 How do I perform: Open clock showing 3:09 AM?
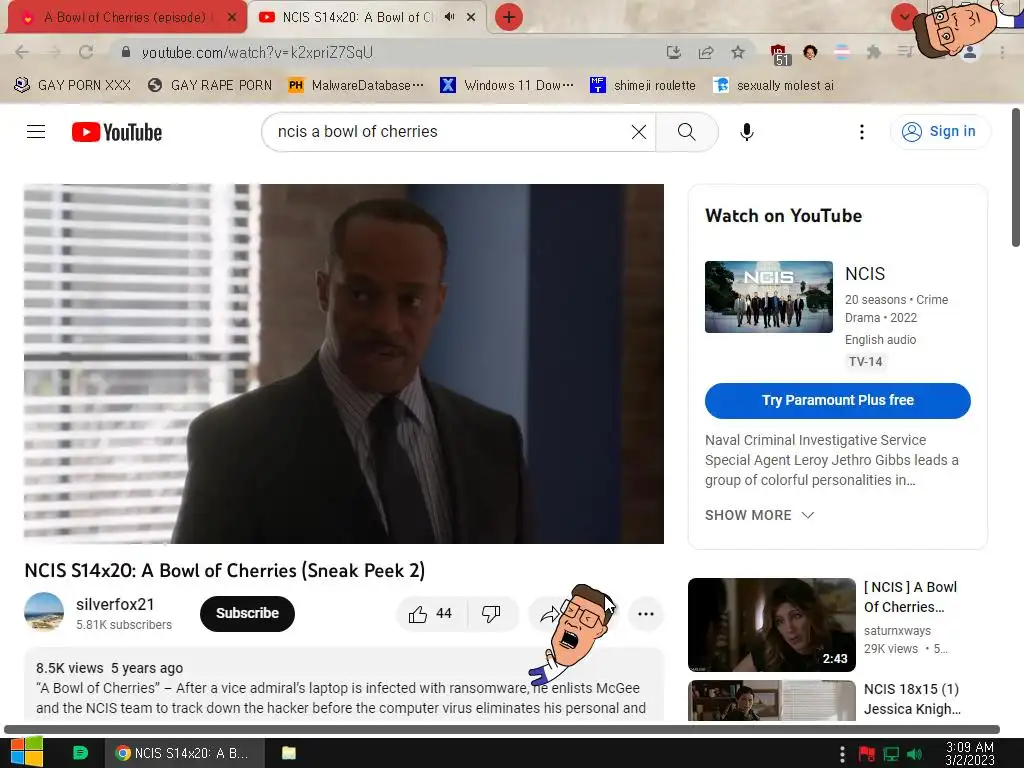coord(970,753)
